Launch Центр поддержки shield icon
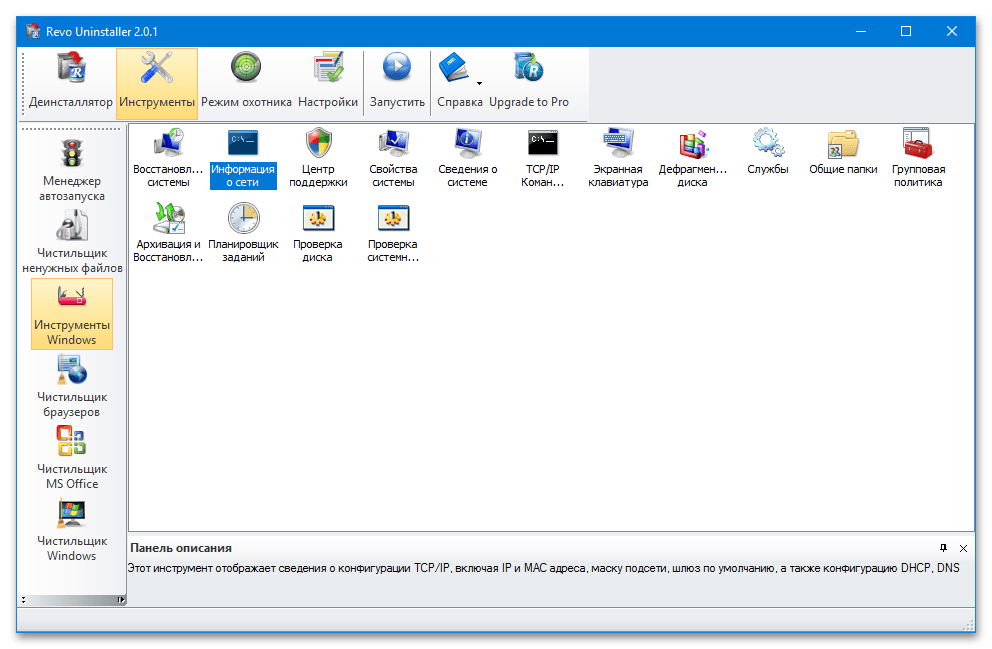 point(319,157)
